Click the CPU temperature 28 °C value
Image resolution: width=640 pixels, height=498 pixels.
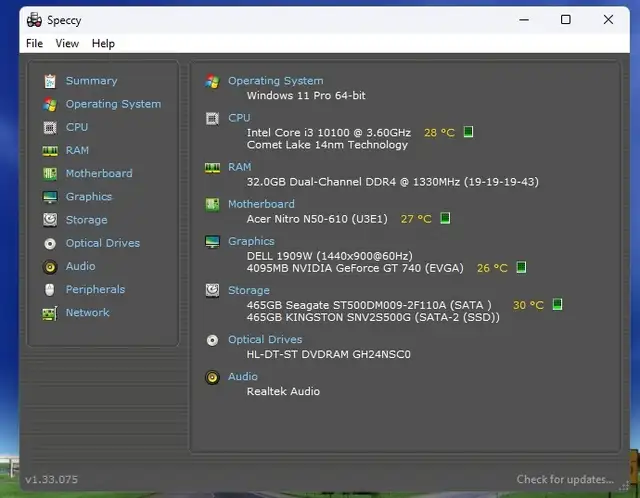click(x=439, y=133)
